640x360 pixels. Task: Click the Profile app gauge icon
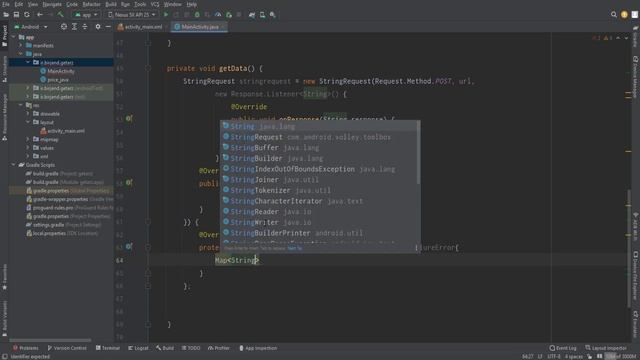pyautogui.click(x=218, y=15)
